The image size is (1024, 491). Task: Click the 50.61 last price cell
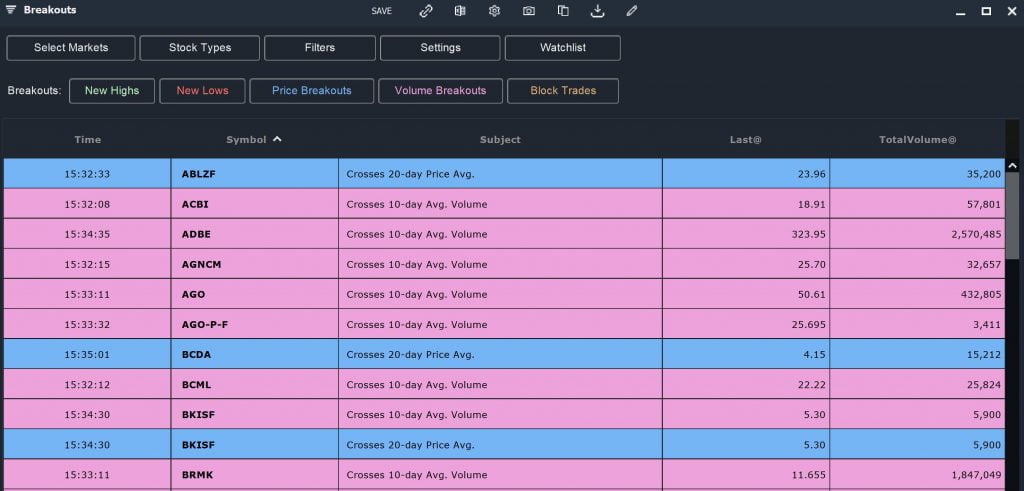click(746, 294)
